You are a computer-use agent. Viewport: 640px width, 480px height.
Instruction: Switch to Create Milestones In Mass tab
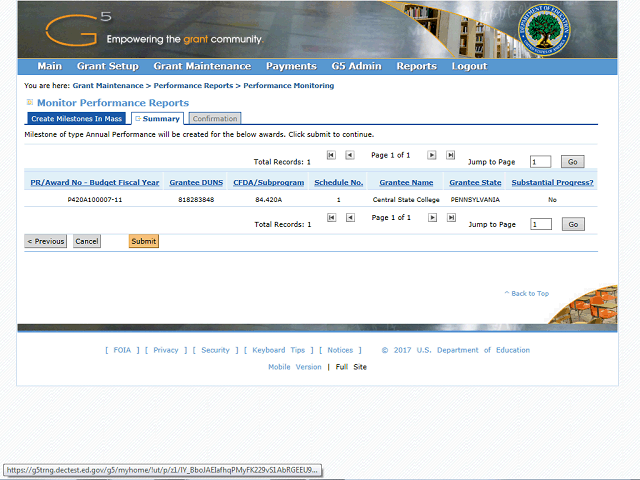(x=77, y=119)
